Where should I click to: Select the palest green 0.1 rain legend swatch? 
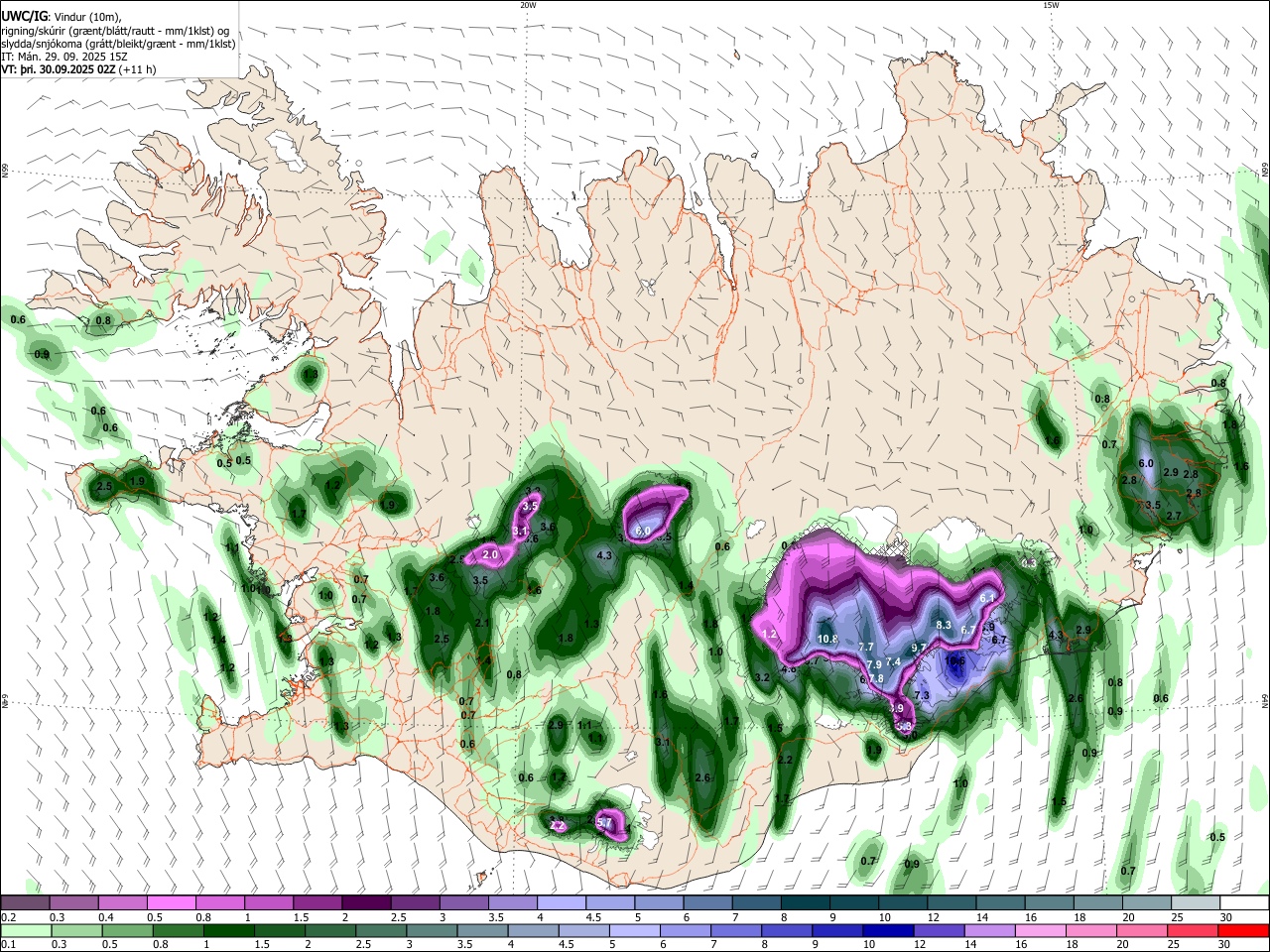[25, 930]
